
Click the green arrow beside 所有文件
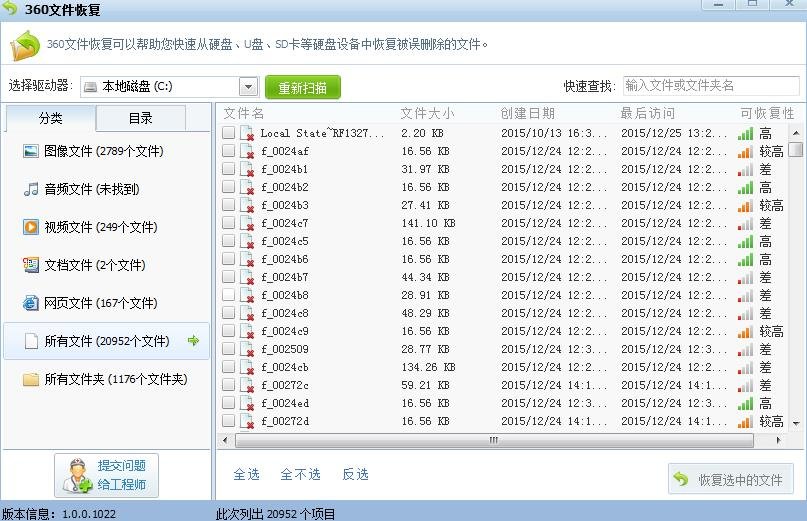tap(194, 340)
